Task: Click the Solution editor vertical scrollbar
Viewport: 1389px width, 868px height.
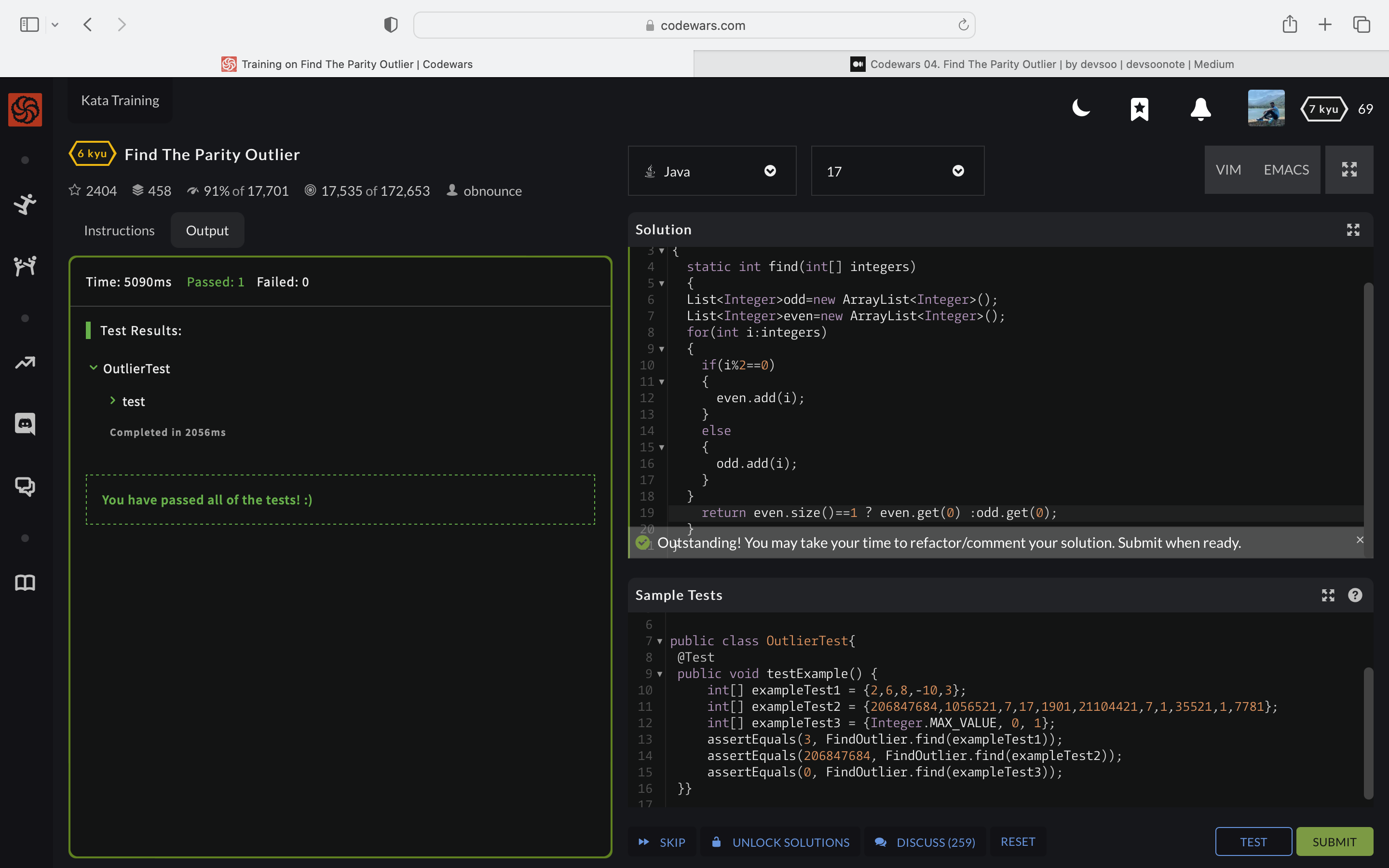Action: pyautogui.click(x=1368, y=402)
